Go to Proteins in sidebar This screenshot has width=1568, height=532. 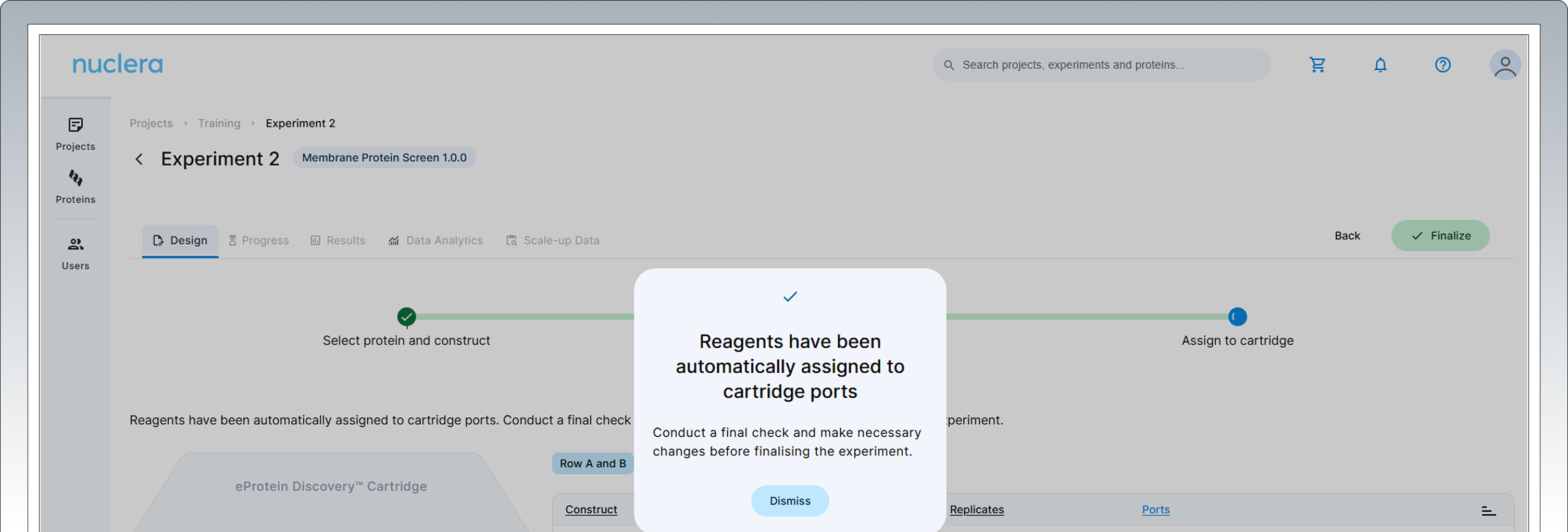[76, 187]
